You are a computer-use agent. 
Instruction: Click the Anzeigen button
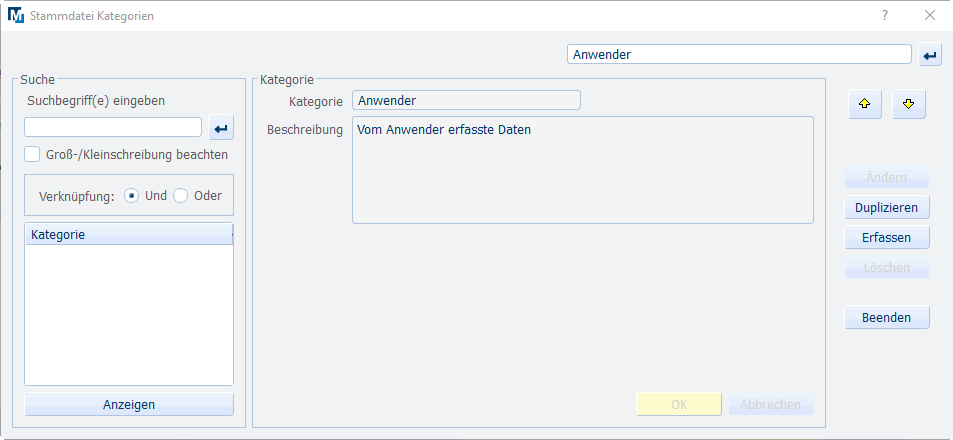(x=128, y=404)
